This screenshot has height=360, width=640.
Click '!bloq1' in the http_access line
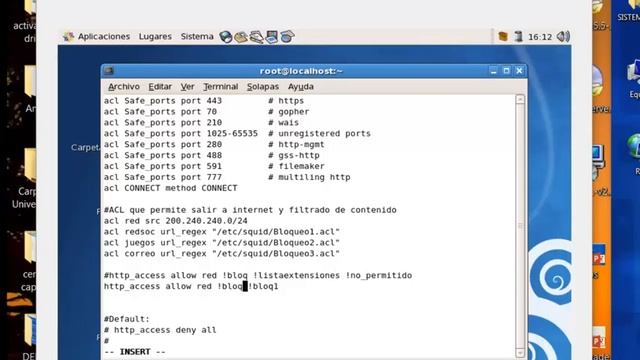pos(263,287)
